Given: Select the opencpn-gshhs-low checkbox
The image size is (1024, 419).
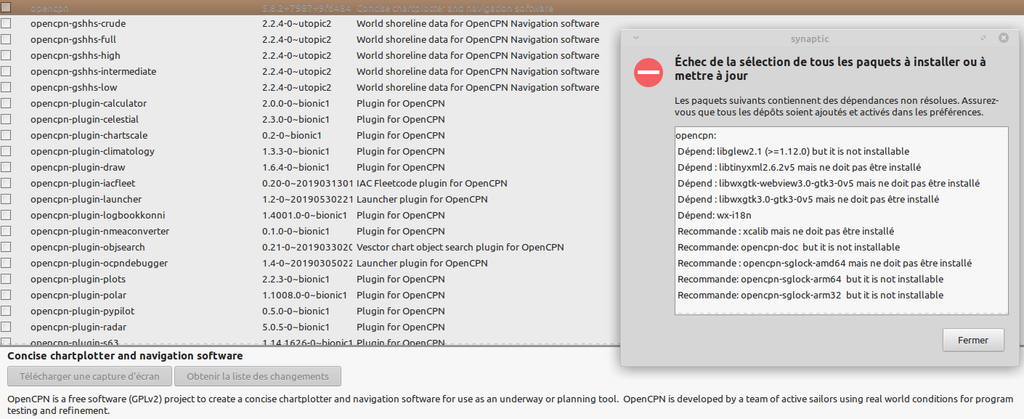Looking at the screenshot, I should tap(6, 87).
